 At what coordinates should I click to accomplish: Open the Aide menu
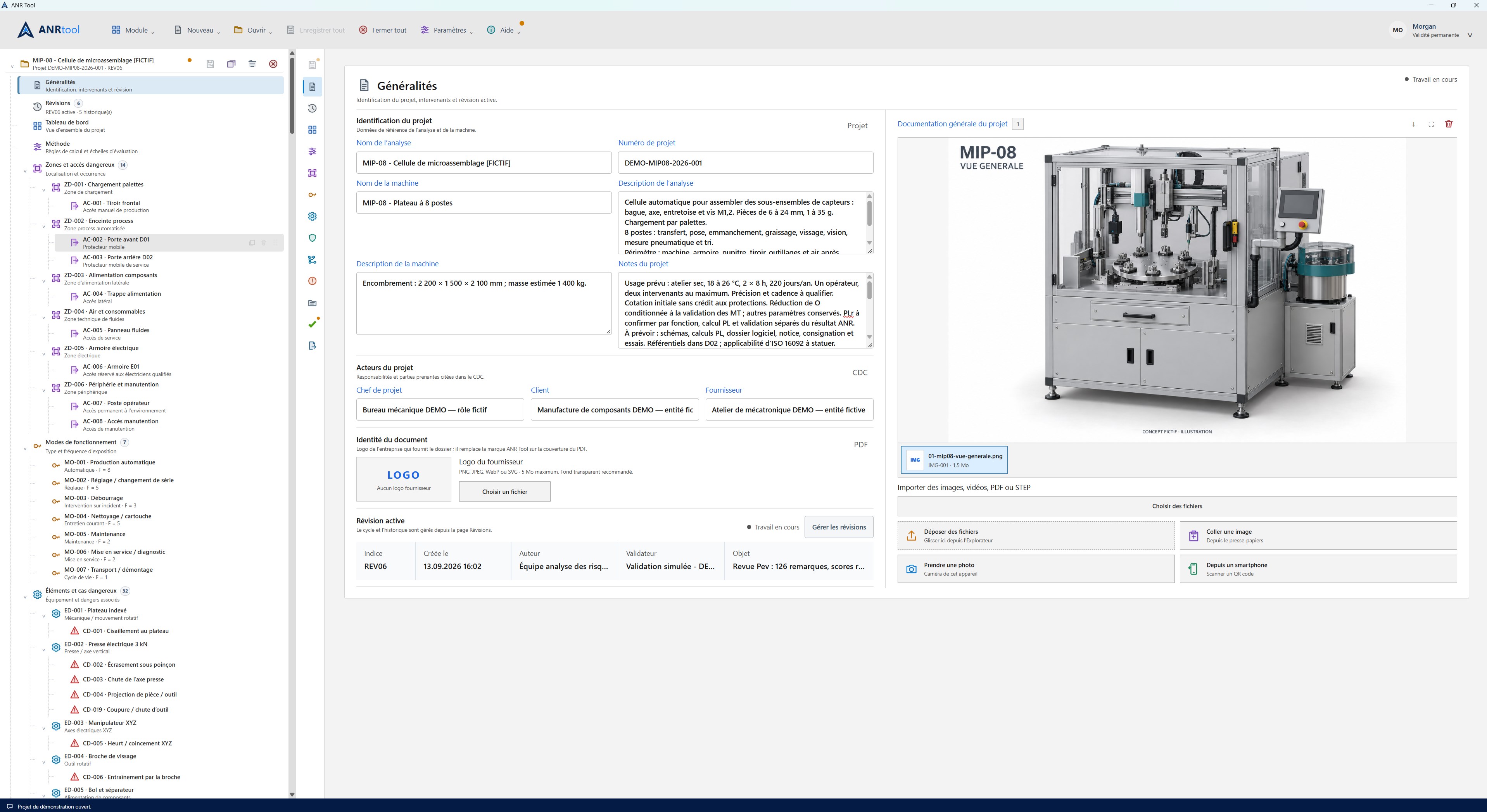tap(503, 30)
